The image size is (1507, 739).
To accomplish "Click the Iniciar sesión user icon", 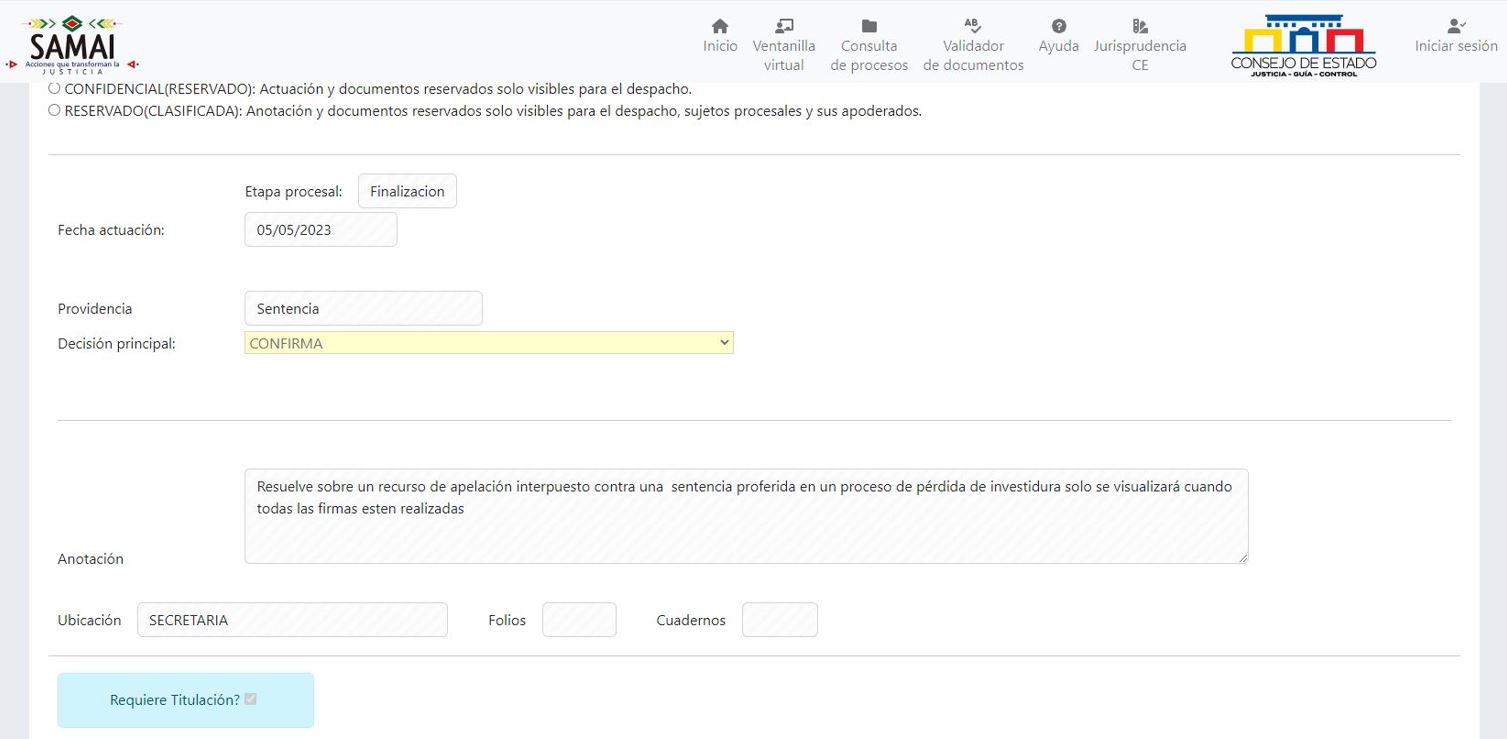I will pos(1455,26).
